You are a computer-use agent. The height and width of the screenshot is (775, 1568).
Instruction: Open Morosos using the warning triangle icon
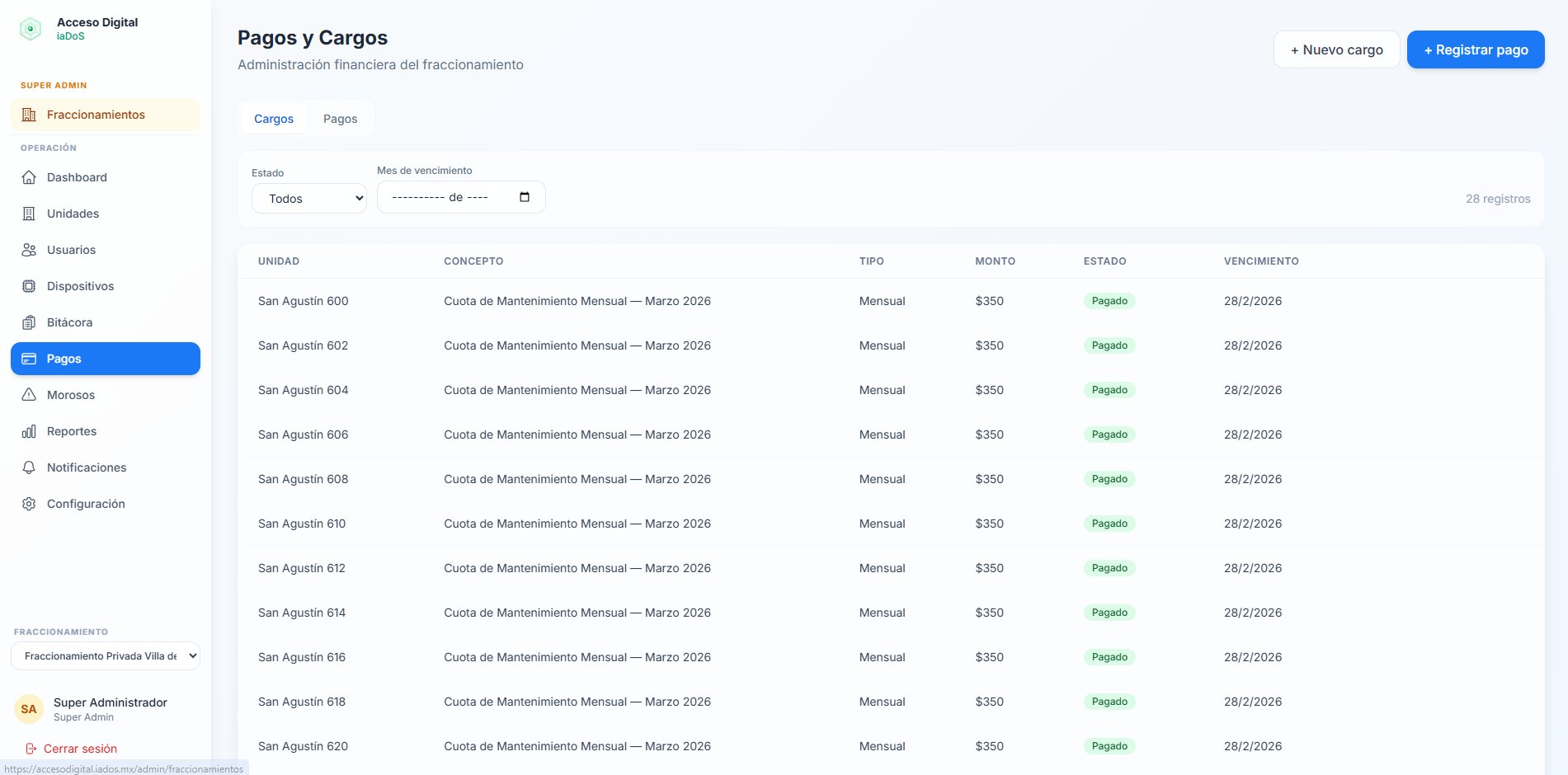point(29,395)
